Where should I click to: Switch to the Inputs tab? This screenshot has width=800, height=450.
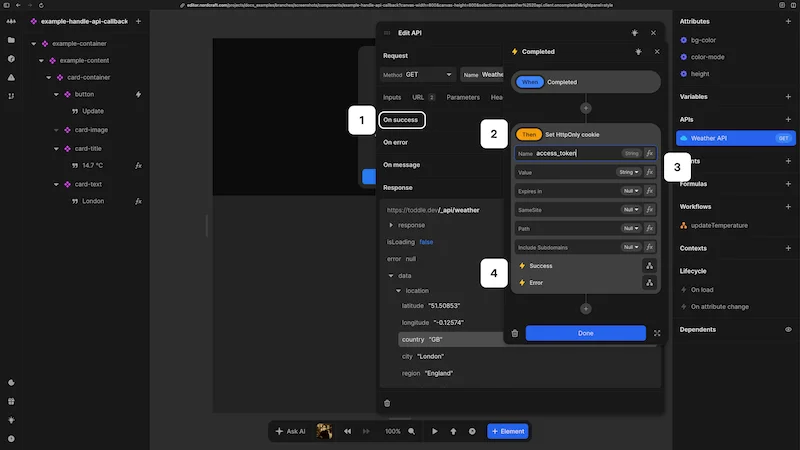click(392, 97)
